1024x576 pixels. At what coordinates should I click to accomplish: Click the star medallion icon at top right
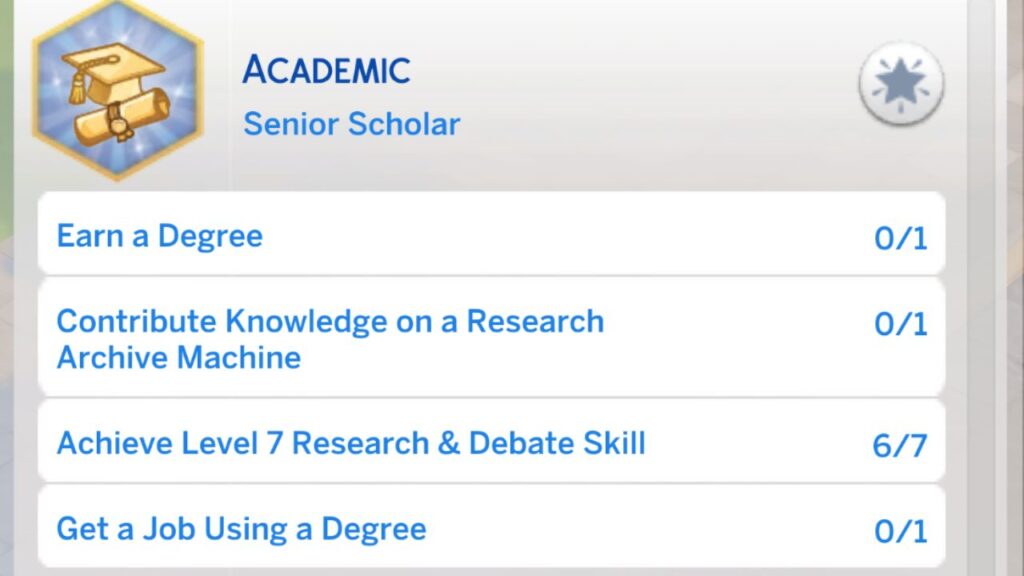[899, 85]
